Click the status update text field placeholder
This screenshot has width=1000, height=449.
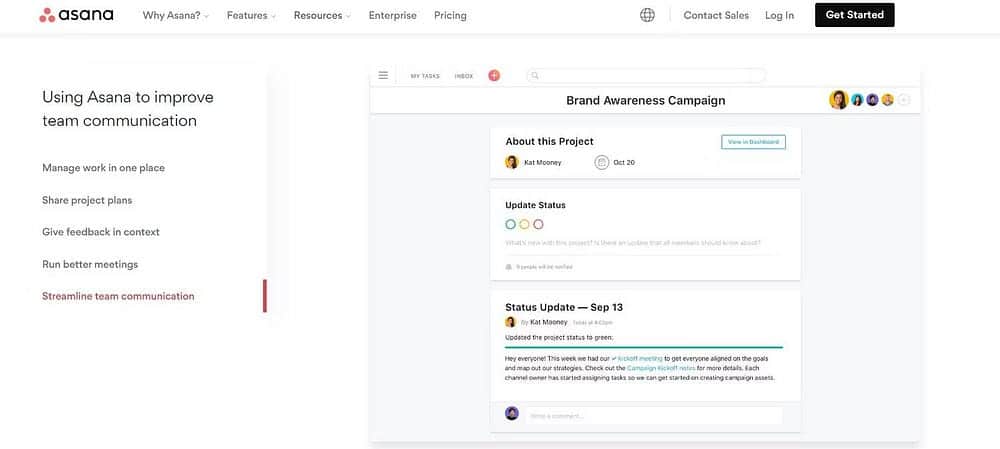pos(633,242)
